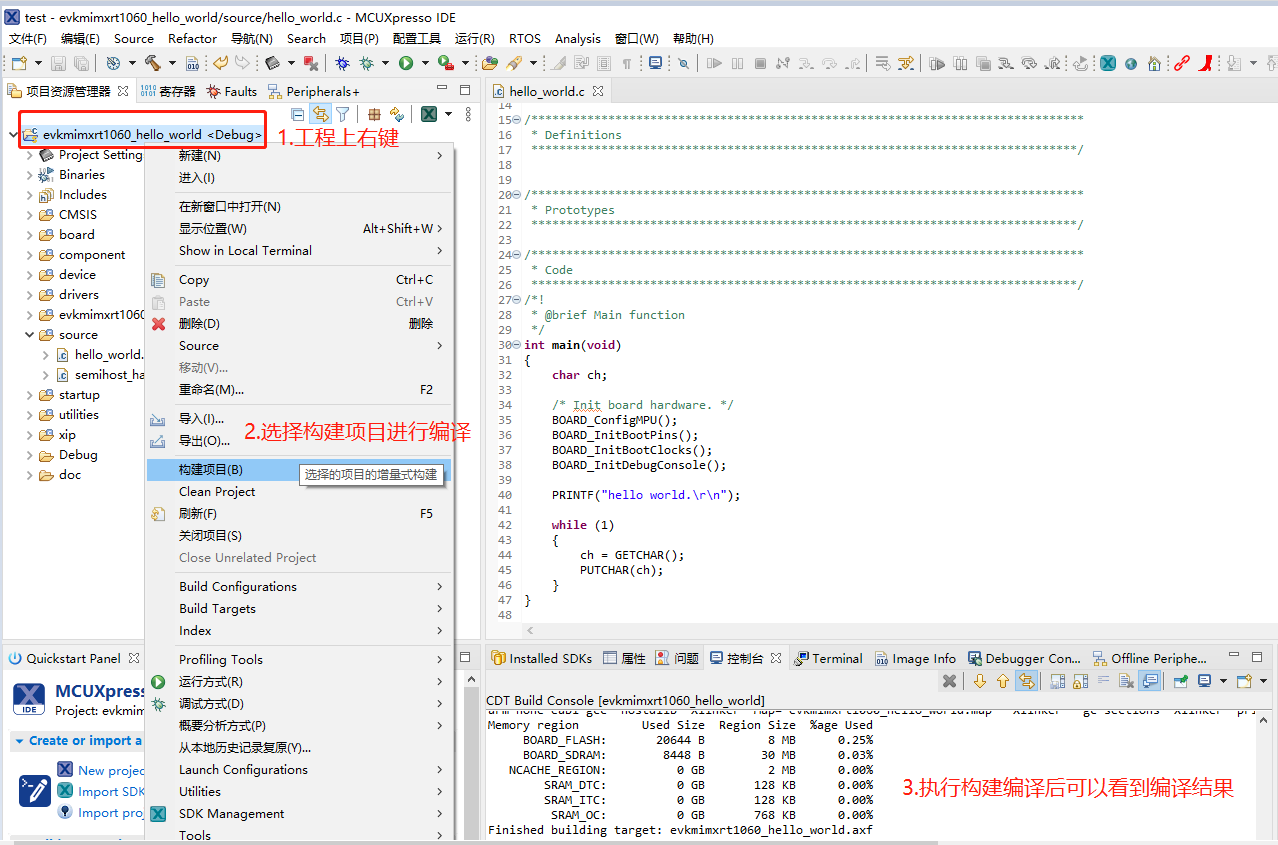
Task: Select 删除(D) in context menu
Action: coord(299,324)
